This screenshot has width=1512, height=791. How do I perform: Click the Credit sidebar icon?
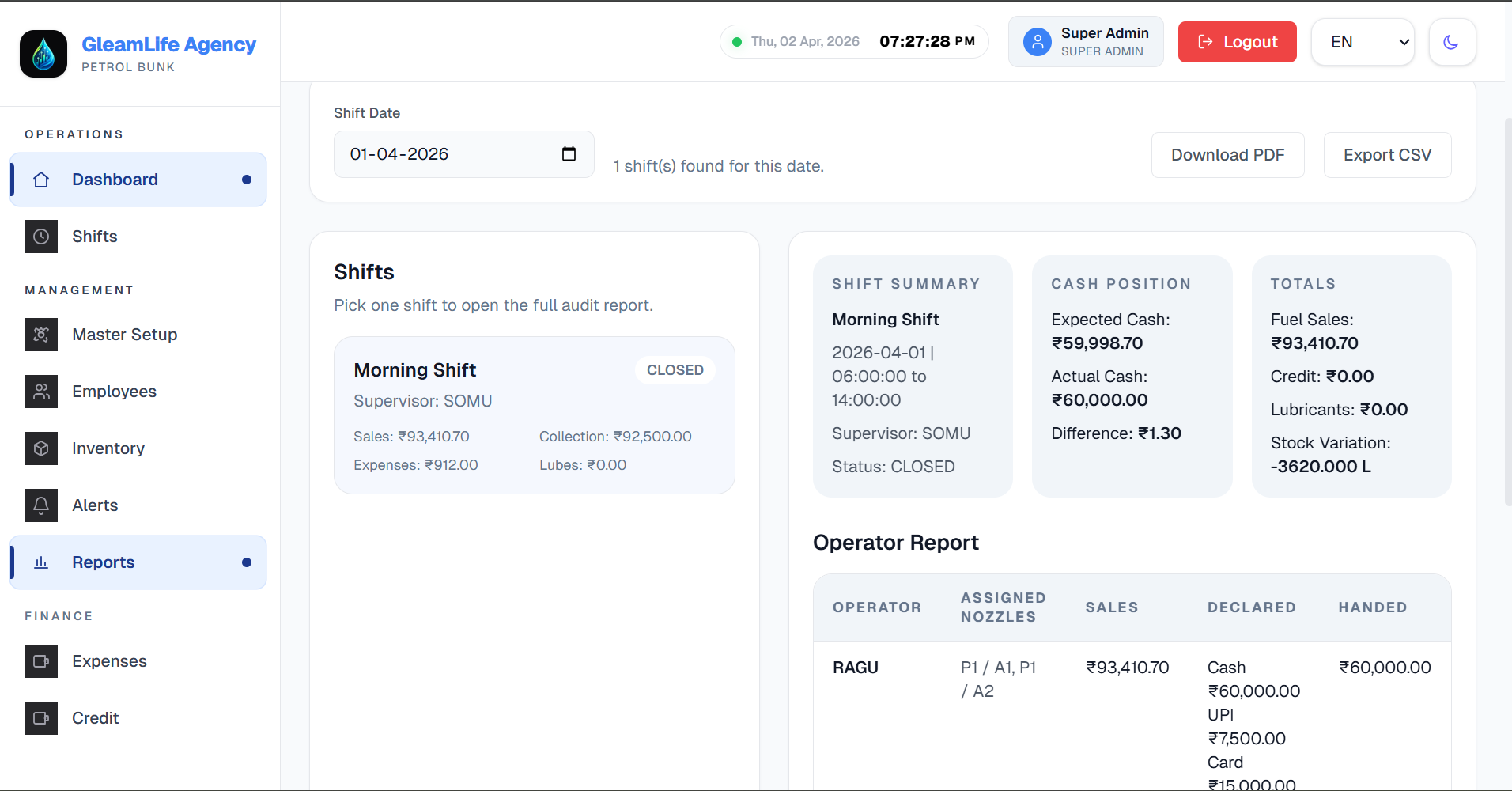41,718
